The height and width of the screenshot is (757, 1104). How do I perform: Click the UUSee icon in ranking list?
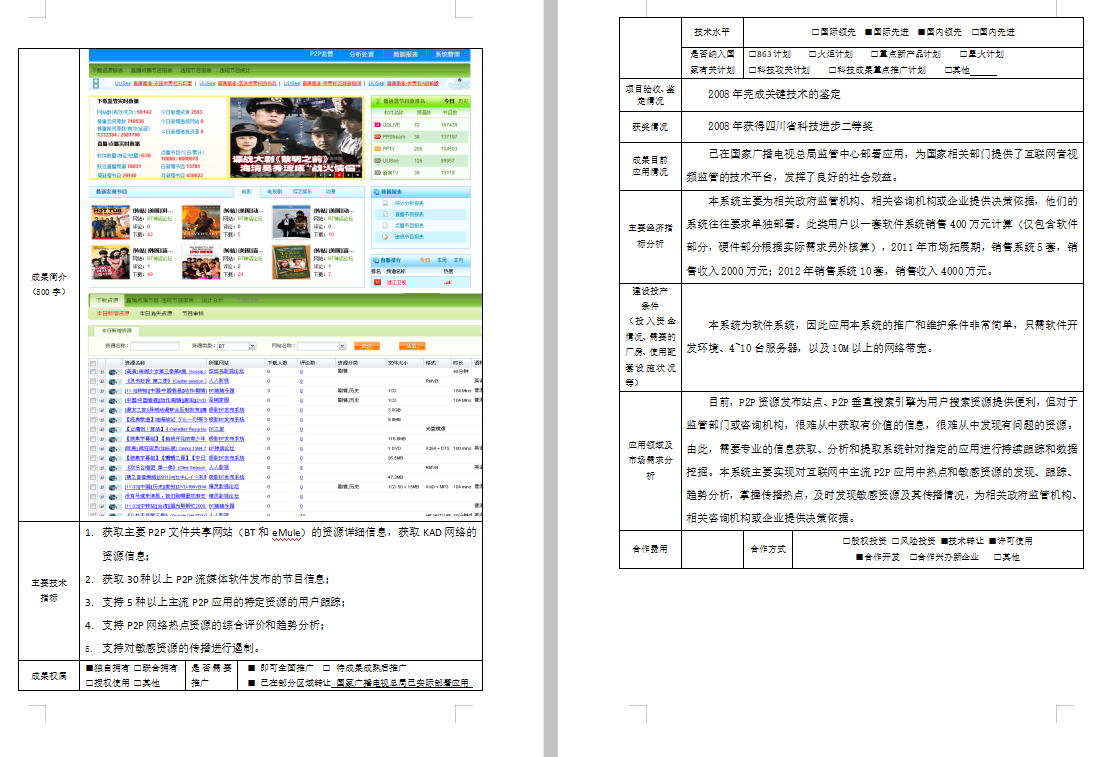(x=376, y=160)
